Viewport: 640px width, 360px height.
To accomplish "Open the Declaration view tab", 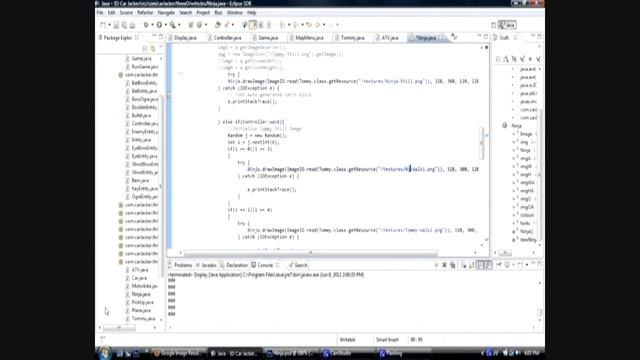I will pyautogui.click(x=234, y=265).
